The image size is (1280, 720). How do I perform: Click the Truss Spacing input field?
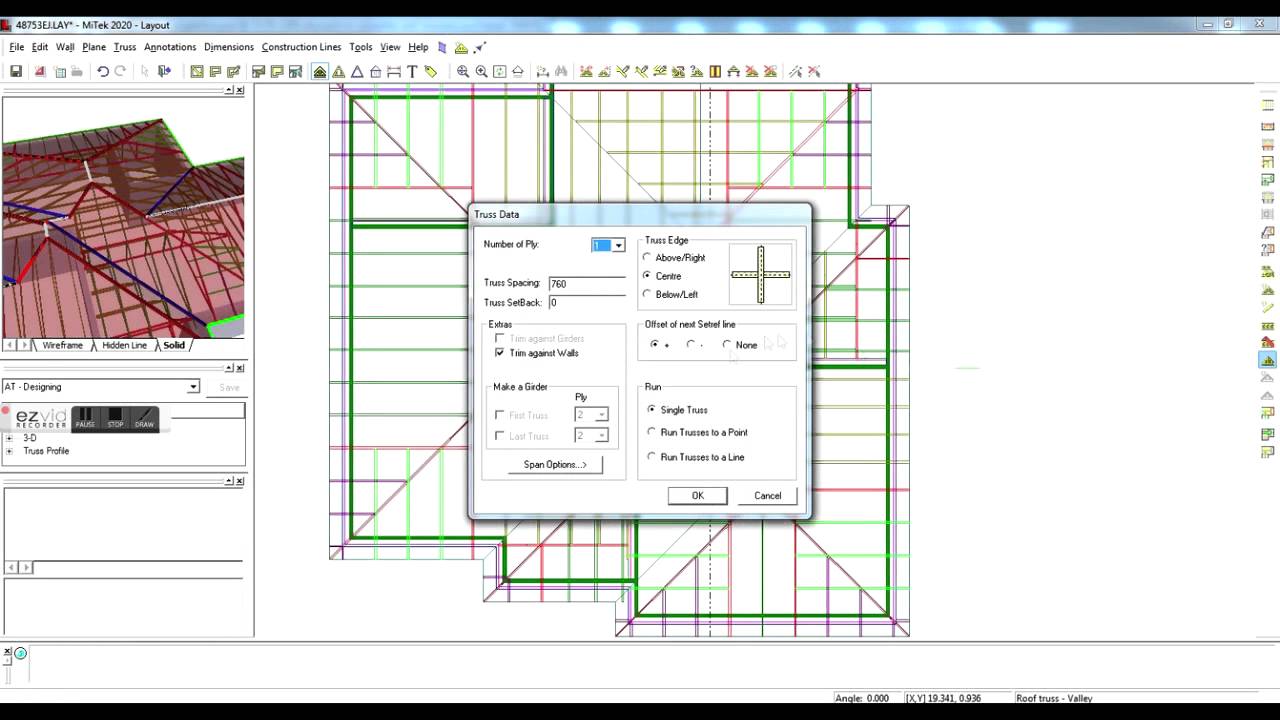(x=586, y=284)
